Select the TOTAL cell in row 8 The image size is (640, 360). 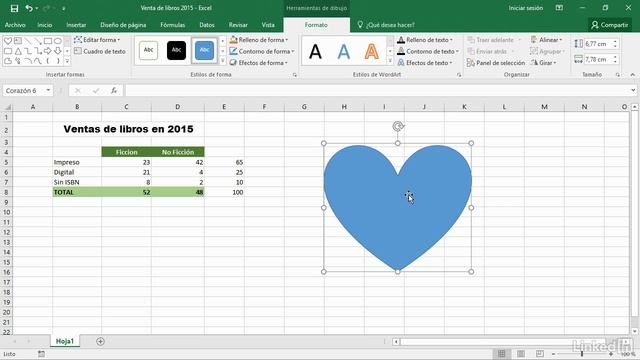pos(77,192)
